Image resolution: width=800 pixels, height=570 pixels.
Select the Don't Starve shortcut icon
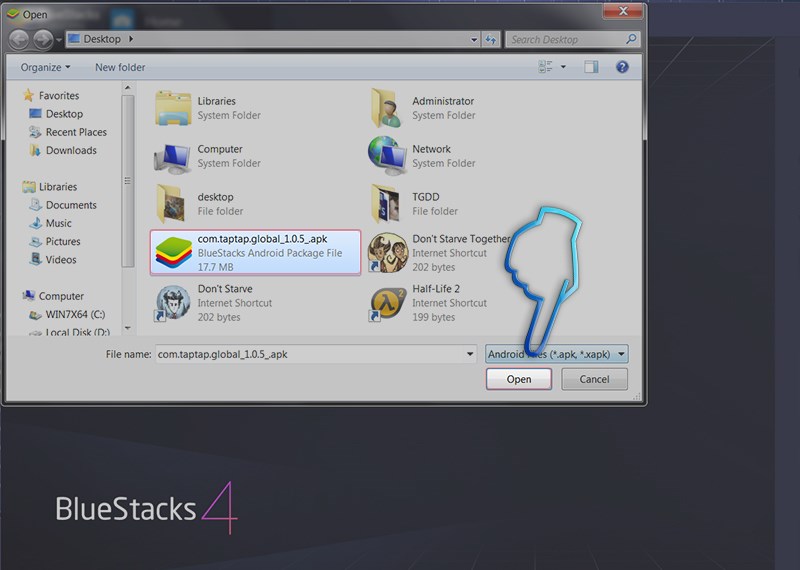pos(172,303)
